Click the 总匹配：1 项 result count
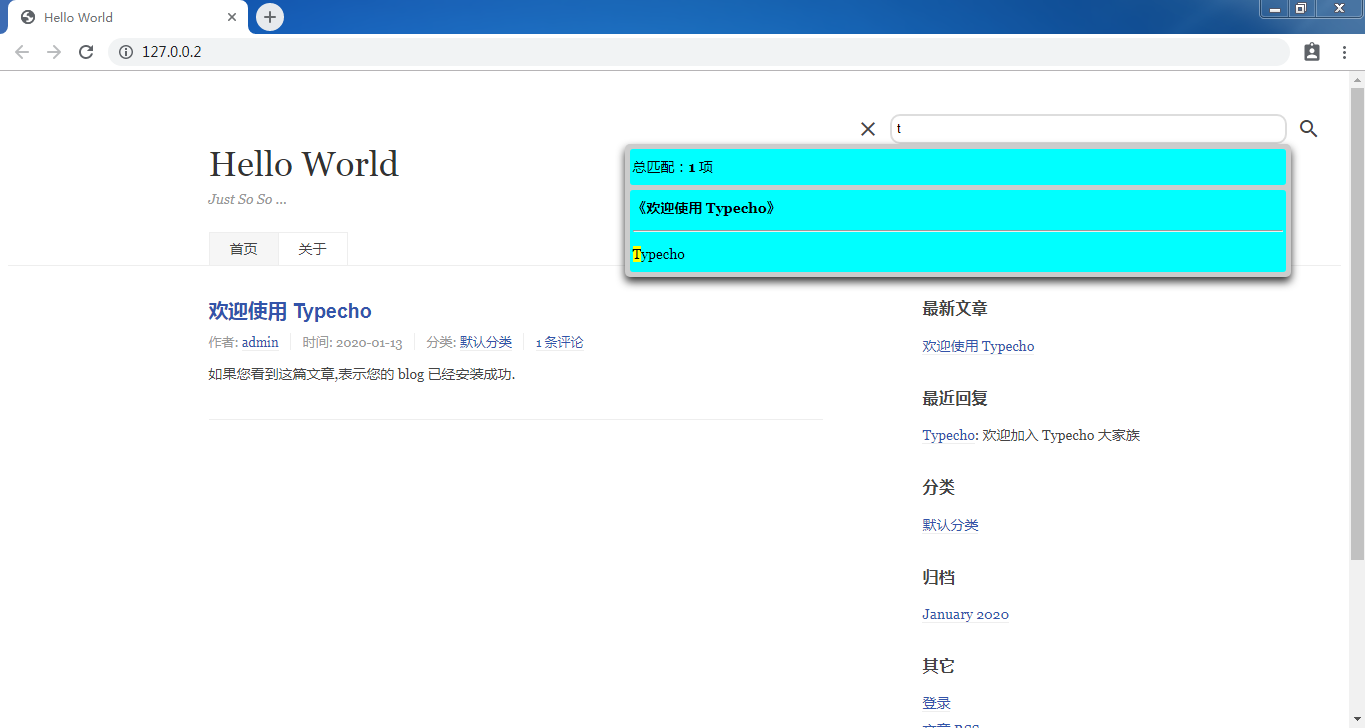1365x728 pixels. [673, 167]
